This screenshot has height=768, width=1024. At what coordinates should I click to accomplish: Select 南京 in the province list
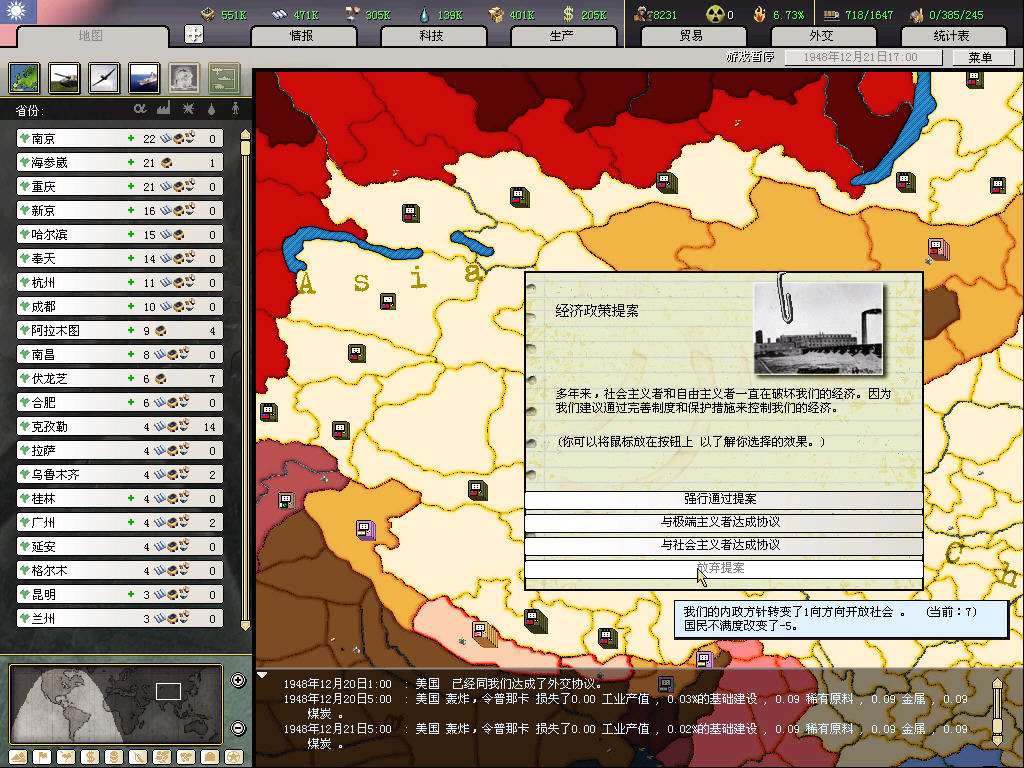pyautogui.click(x=120, y=138)
